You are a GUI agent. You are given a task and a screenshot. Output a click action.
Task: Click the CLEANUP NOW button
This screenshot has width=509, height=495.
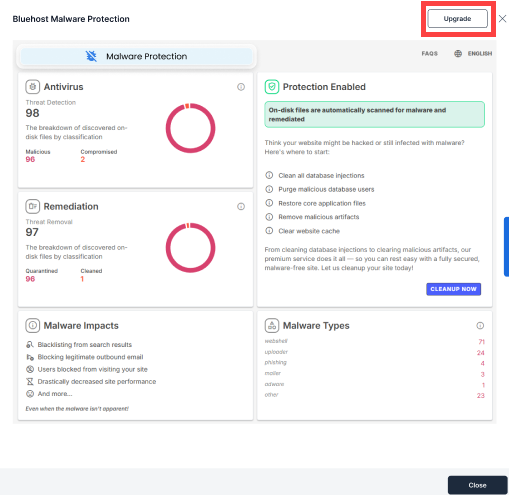pyautogui.click(x=453, y=289)
